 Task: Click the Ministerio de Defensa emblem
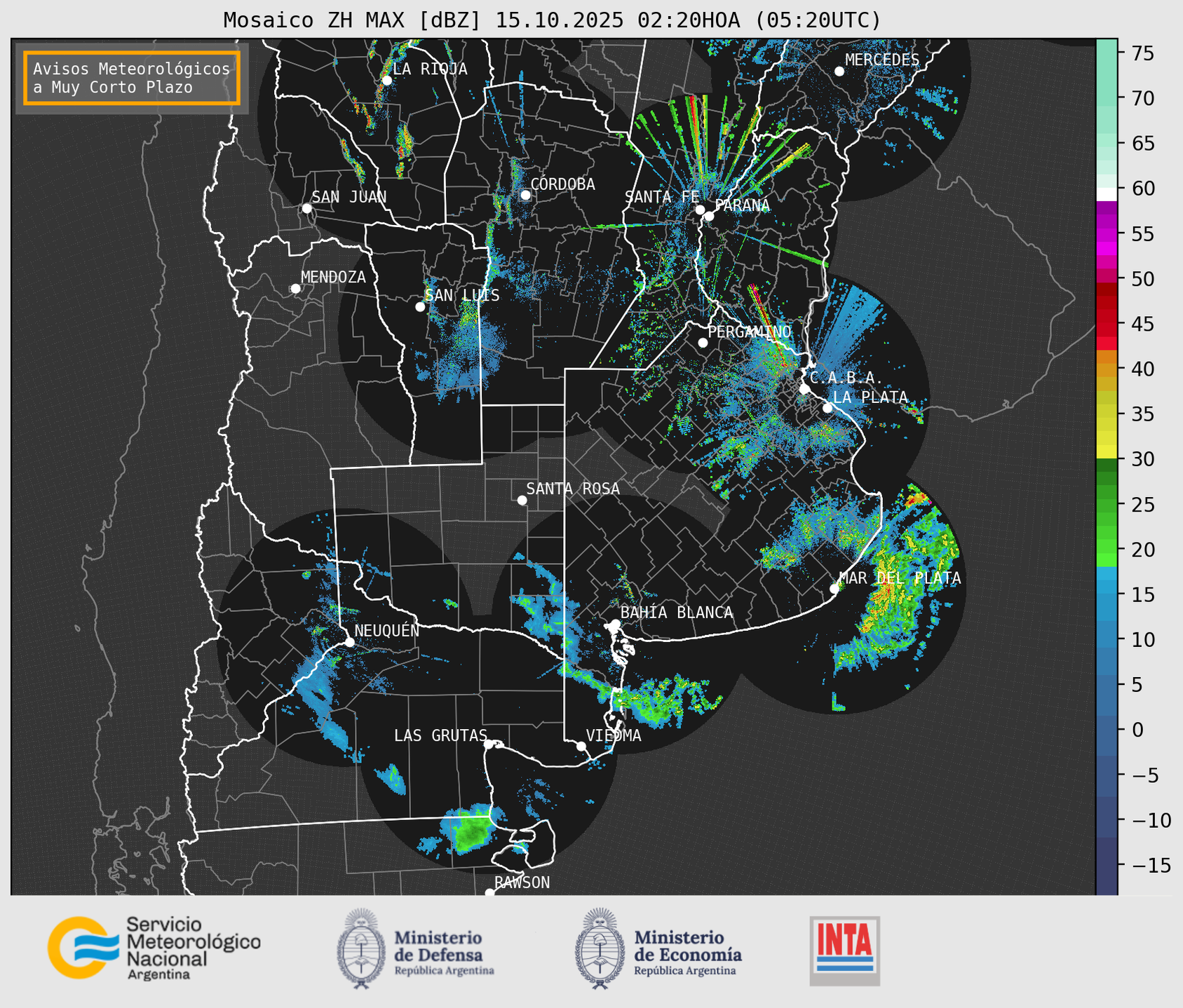click(362, 948)
